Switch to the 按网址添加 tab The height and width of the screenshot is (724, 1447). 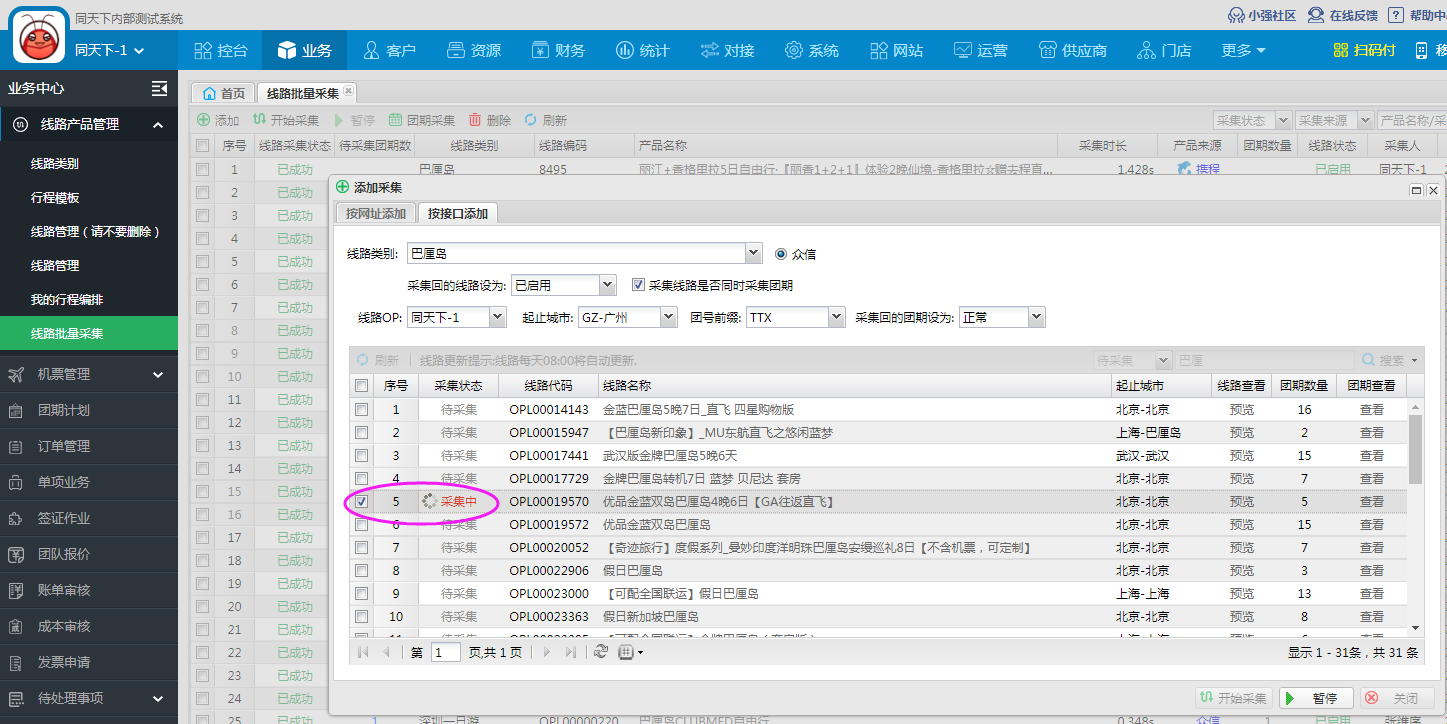pos(376,213)
